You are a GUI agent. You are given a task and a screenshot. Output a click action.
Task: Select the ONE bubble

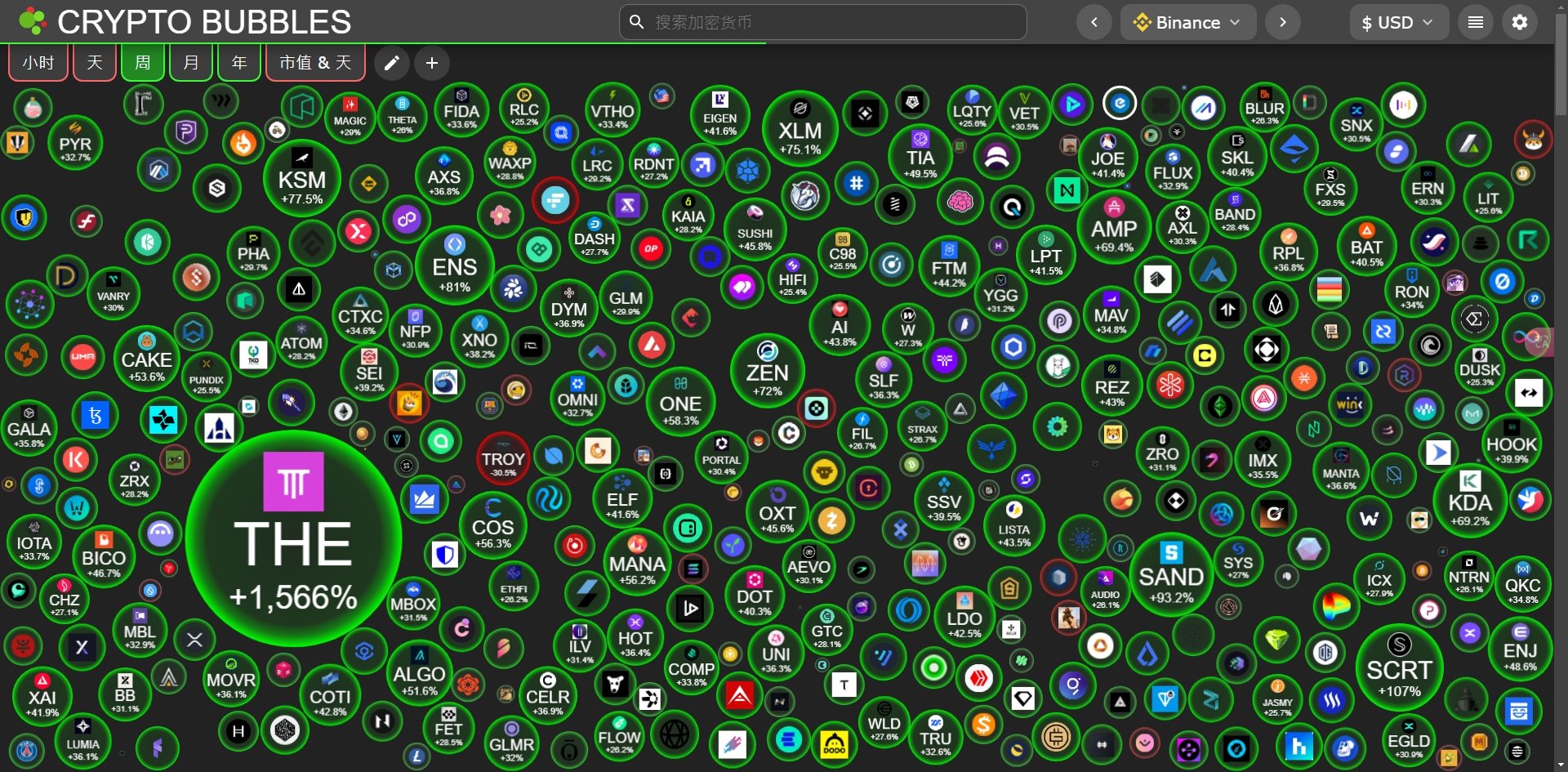tap(680, 402)
